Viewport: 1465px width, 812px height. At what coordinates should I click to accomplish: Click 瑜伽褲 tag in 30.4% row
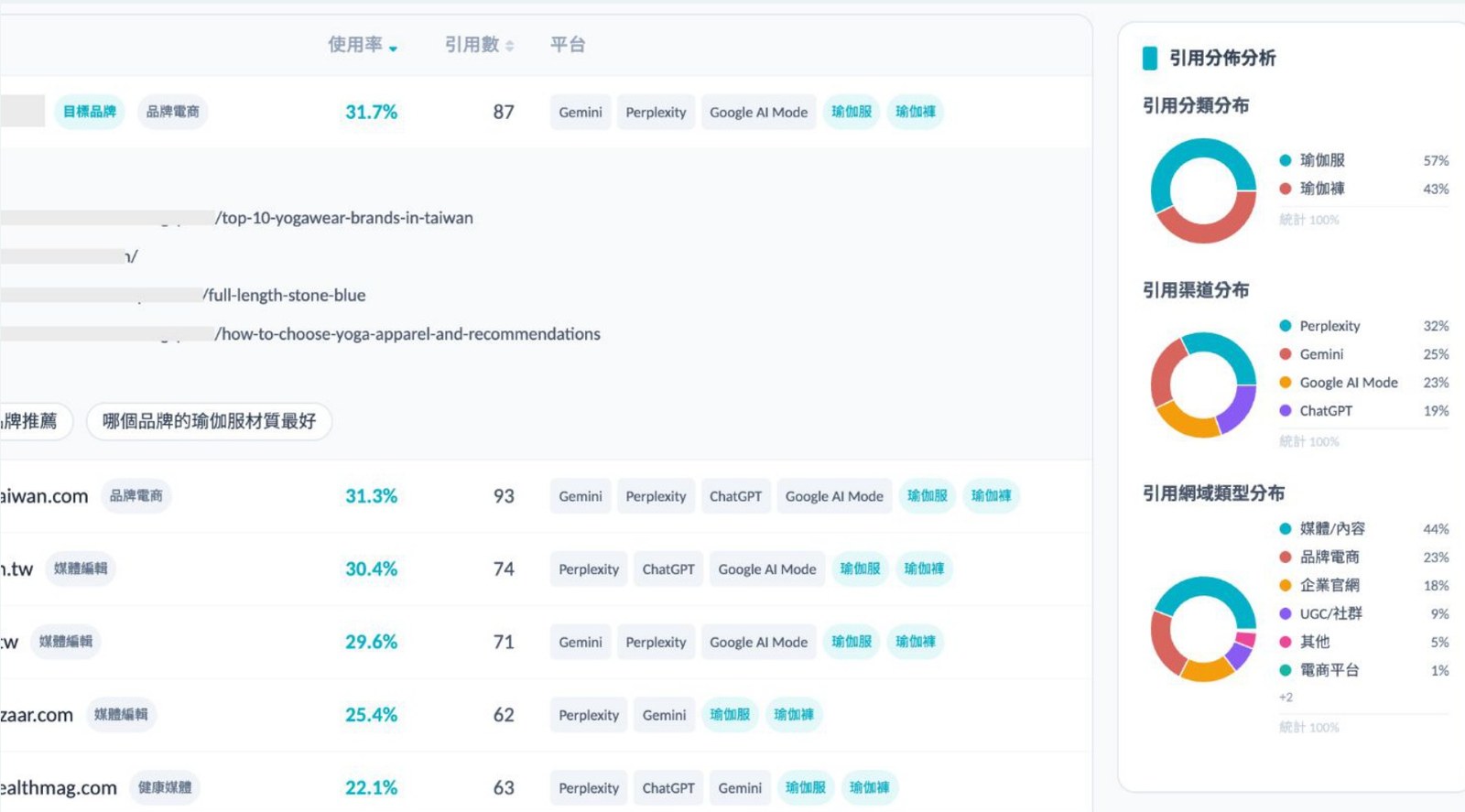924,568
